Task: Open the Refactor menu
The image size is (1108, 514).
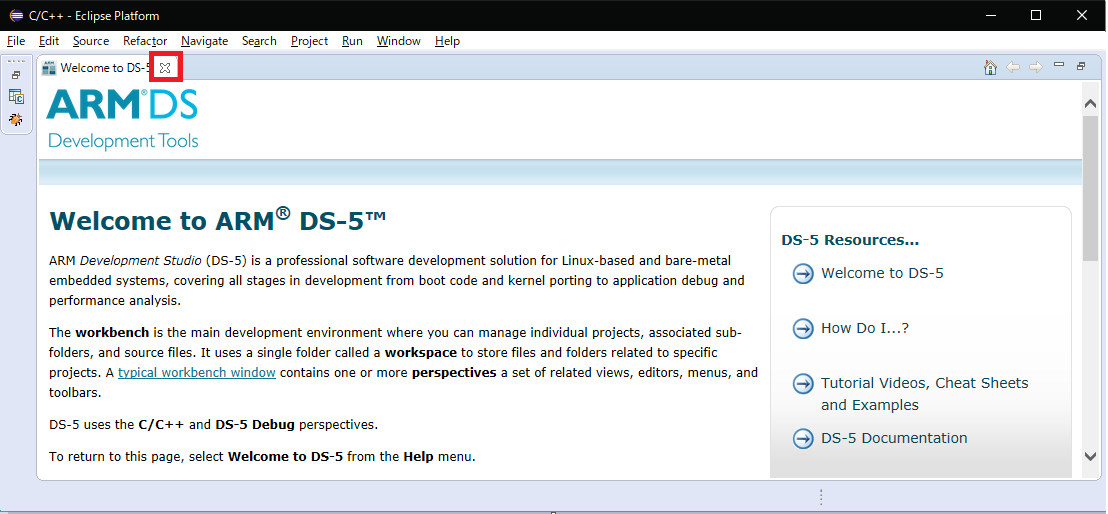Action: pyautogui.click(x=145, y=41)
